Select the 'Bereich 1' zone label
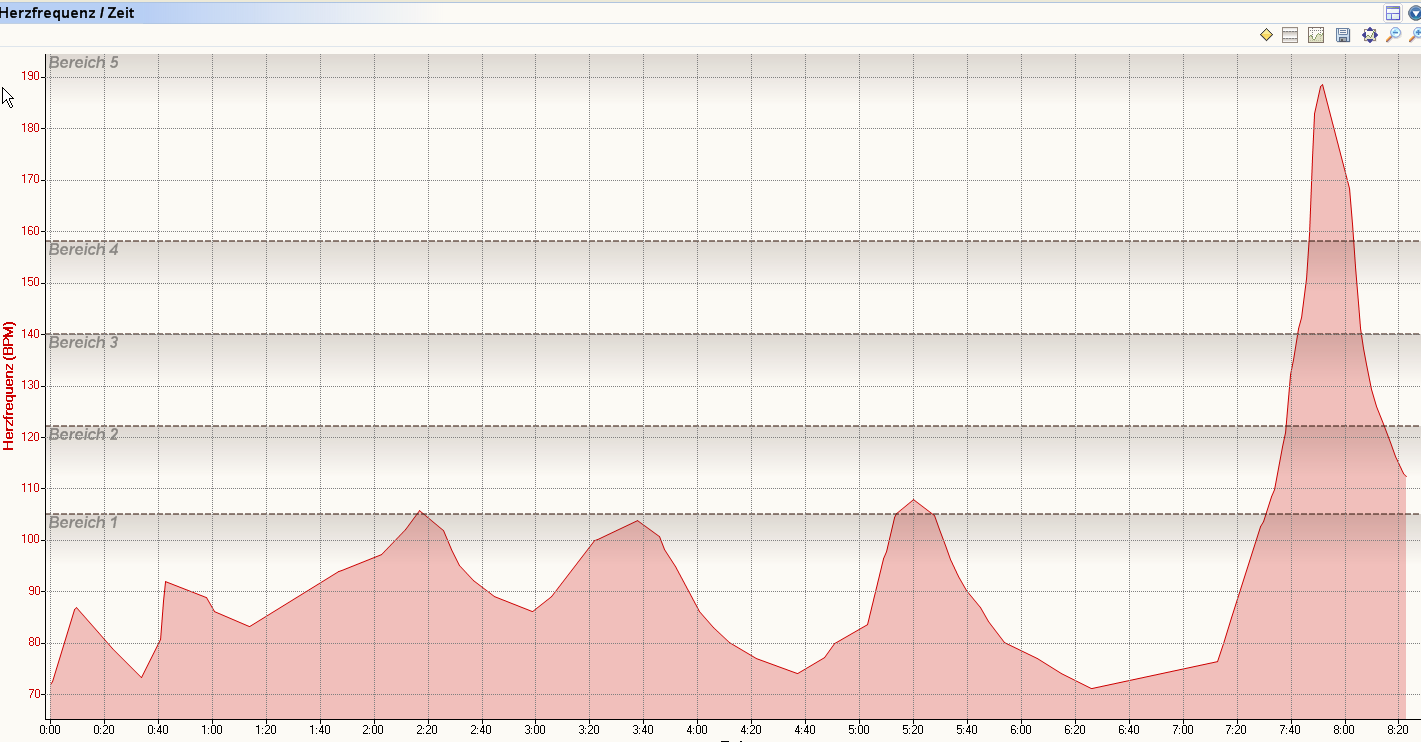 pyautogui.click(x=83, y=523)
